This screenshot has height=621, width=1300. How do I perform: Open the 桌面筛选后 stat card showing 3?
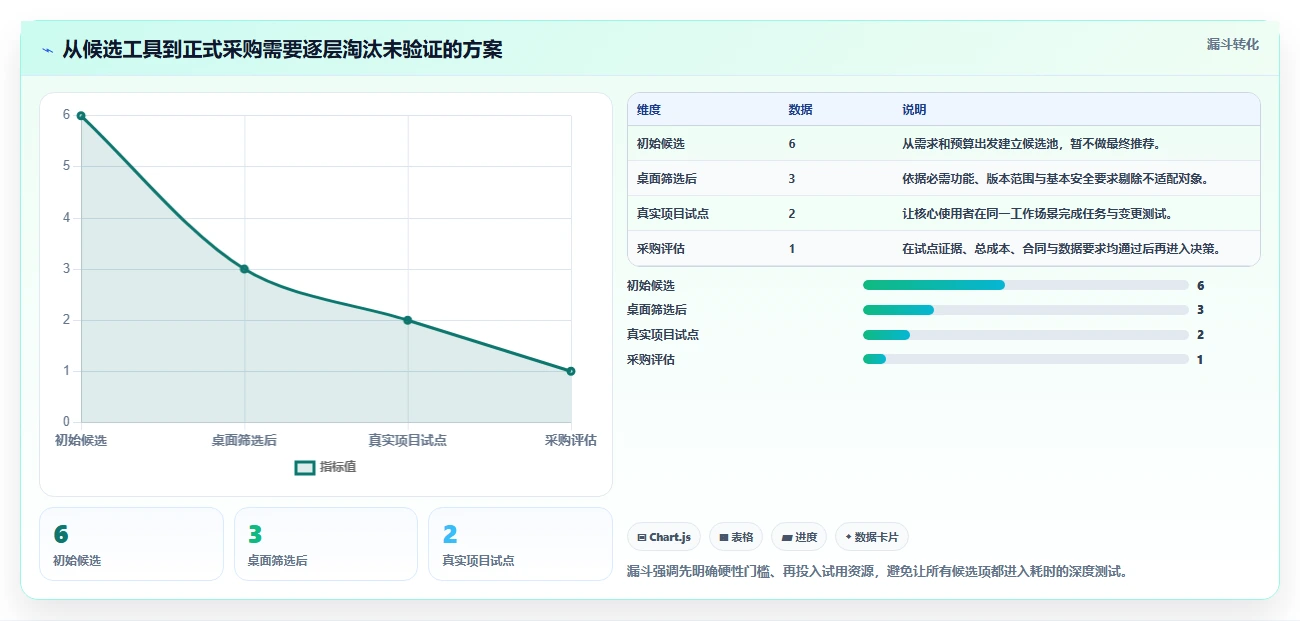tap(326, 544)
